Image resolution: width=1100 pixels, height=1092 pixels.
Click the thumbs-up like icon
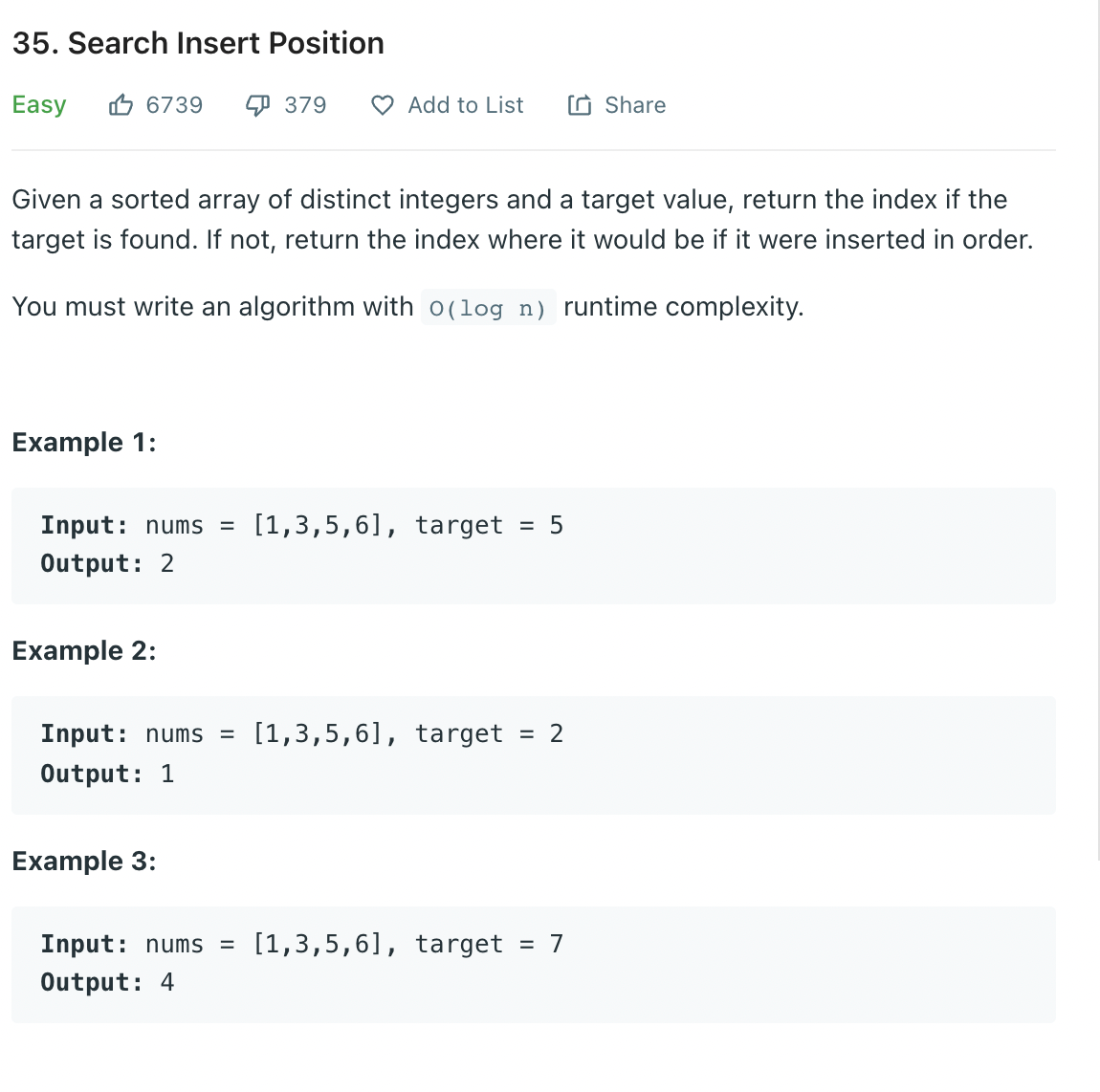click(121, 105)
